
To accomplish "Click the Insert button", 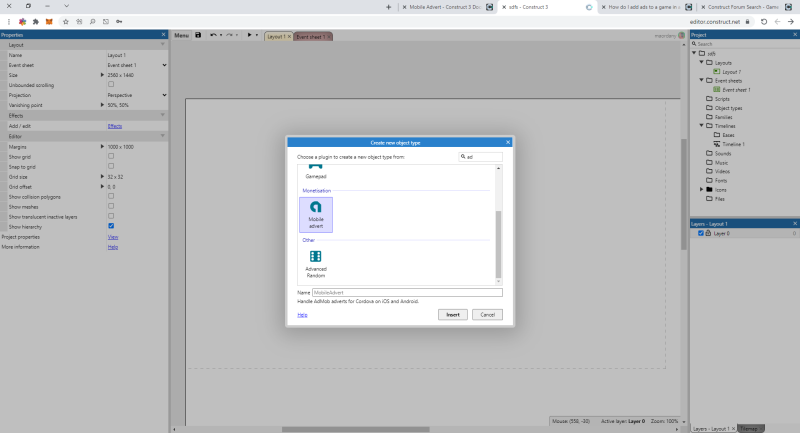I will pos(453,315).
